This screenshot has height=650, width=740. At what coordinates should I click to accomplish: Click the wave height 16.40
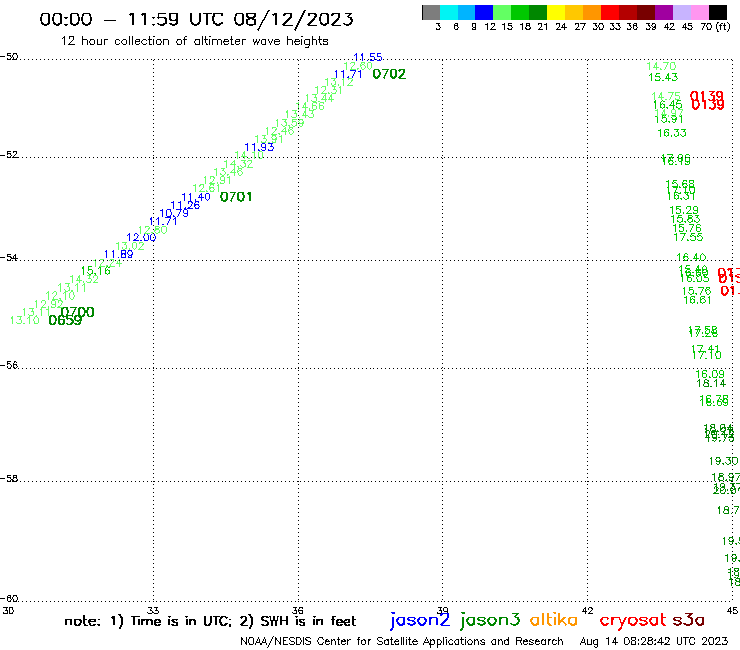pyautogui.click(x=691, y=257)
